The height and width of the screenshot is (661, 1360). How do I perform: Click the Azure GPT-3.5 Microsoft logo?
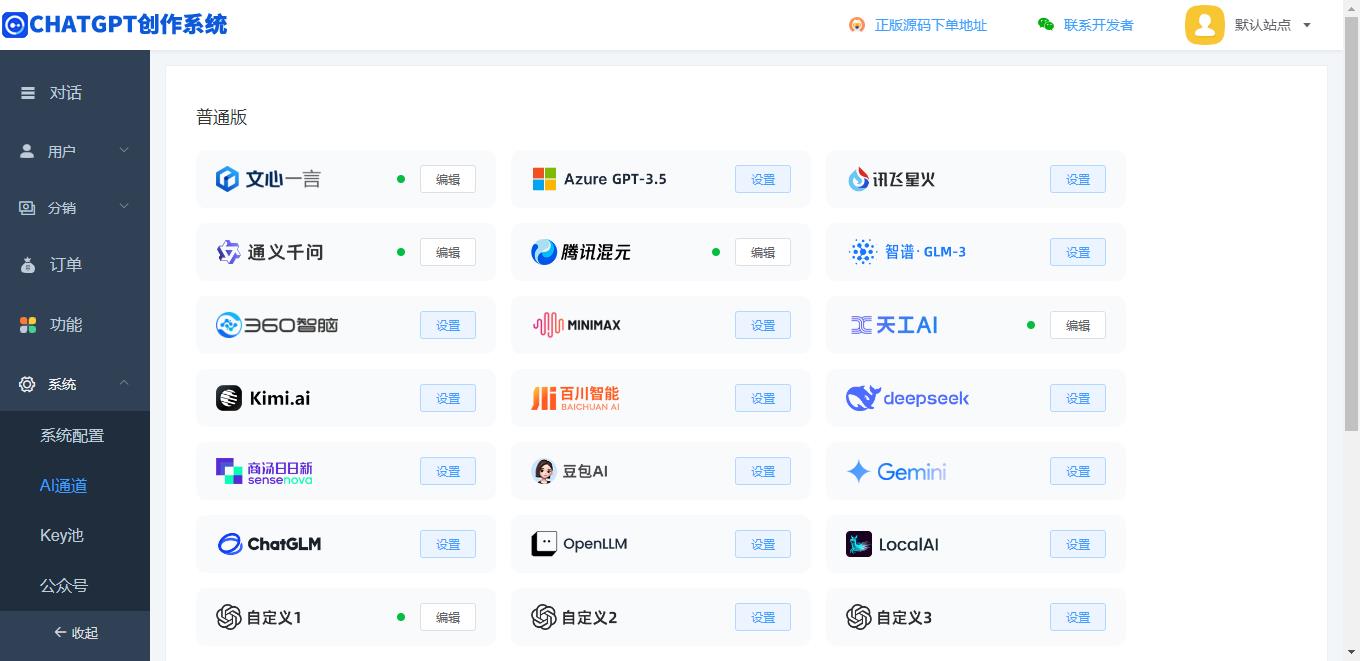544,179
